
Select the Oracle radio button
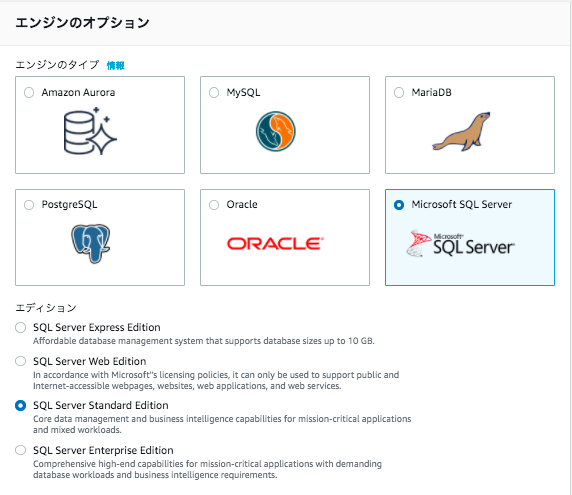point(214,205)
